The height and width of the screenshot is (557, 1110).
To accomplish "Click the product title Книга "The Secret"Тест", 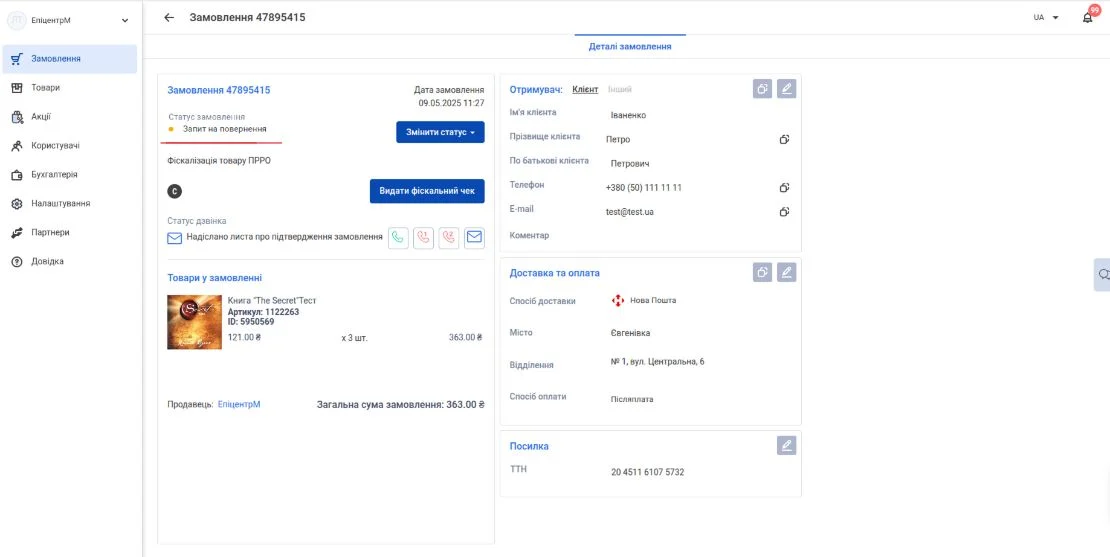I will click(272, 301).
